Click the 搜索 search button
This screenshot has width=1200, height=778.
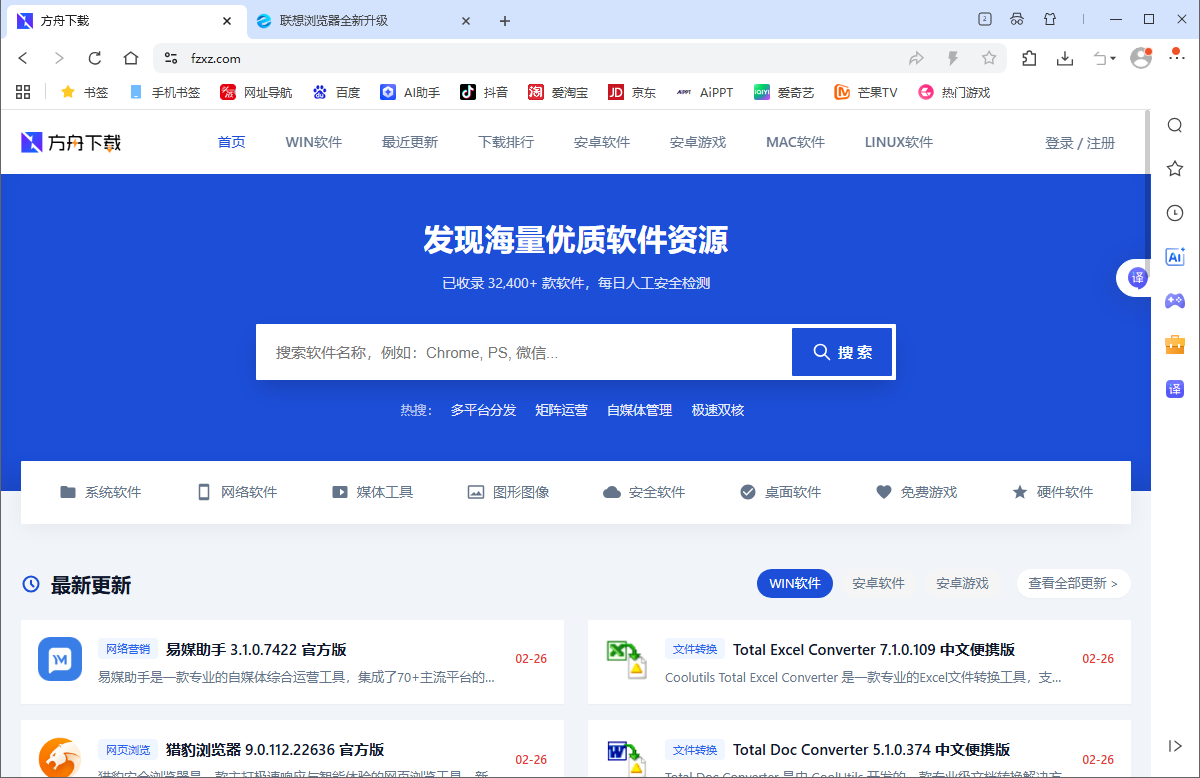841,351
